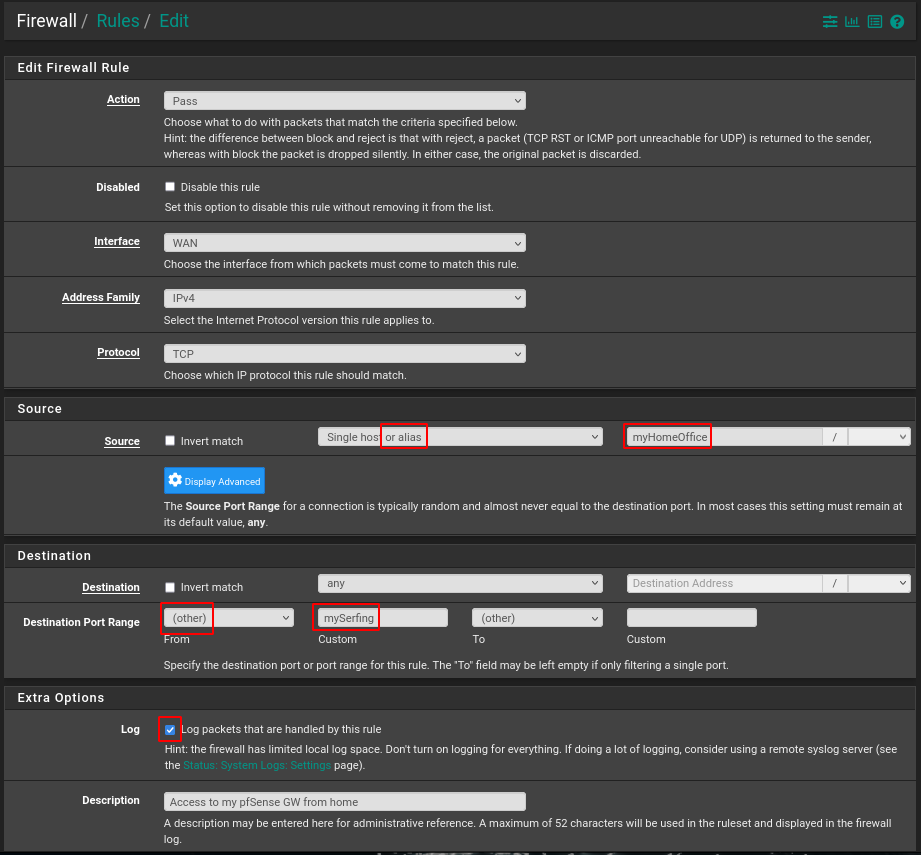The height and width of the screenshot is (855, 921).
Task: Open the Action dropdown set to Pass
Action: point(344,101)
